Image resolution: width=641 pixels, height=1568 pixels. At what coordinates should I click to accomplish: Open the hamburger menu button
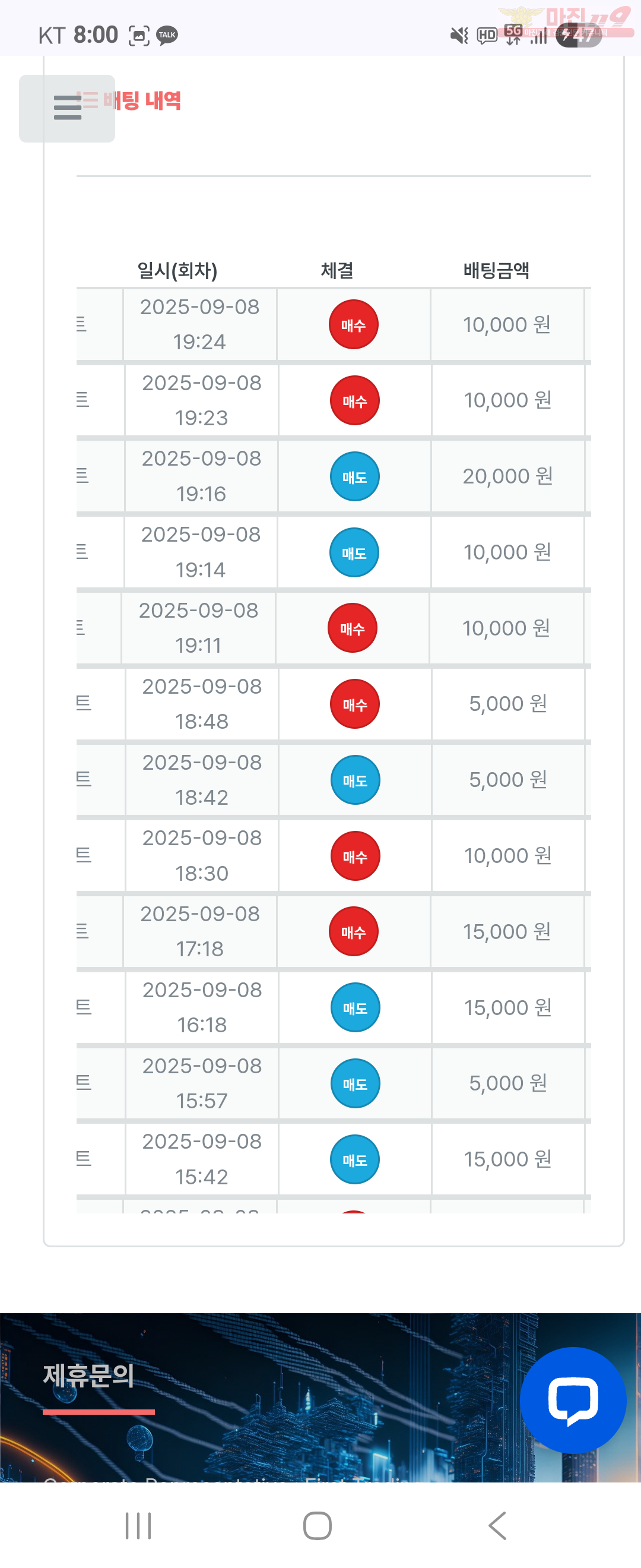pyautogui.click(x=67, y=108)
